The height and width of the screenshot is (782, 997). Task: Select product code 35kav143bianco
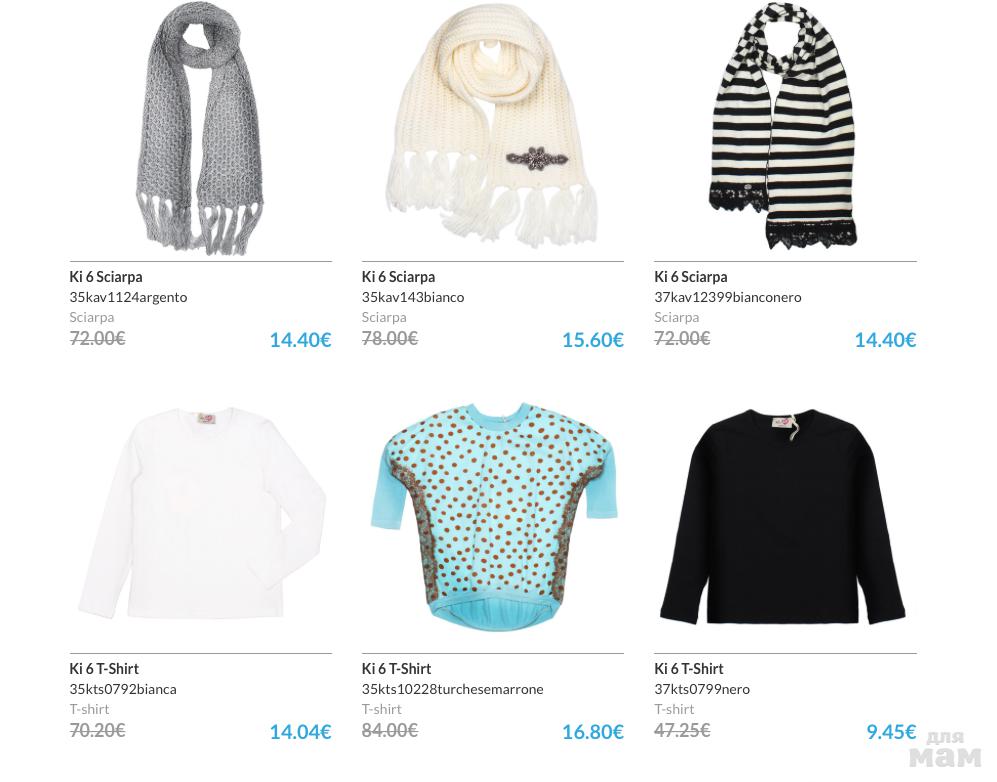point(413,297)
